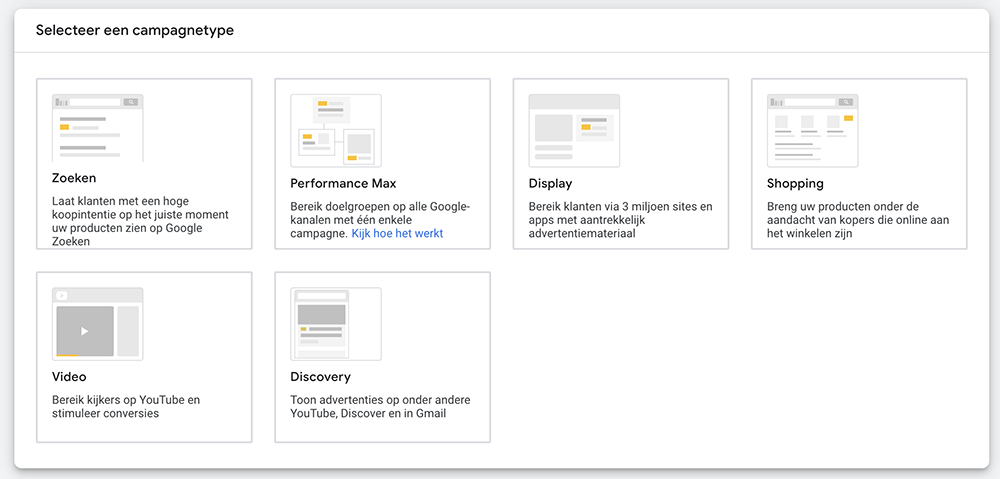Click the description 'Laat klanten met een hoge koopintentie'
Image resolution: width=1000 pixels, height=479 pixels.
[140, 221]
